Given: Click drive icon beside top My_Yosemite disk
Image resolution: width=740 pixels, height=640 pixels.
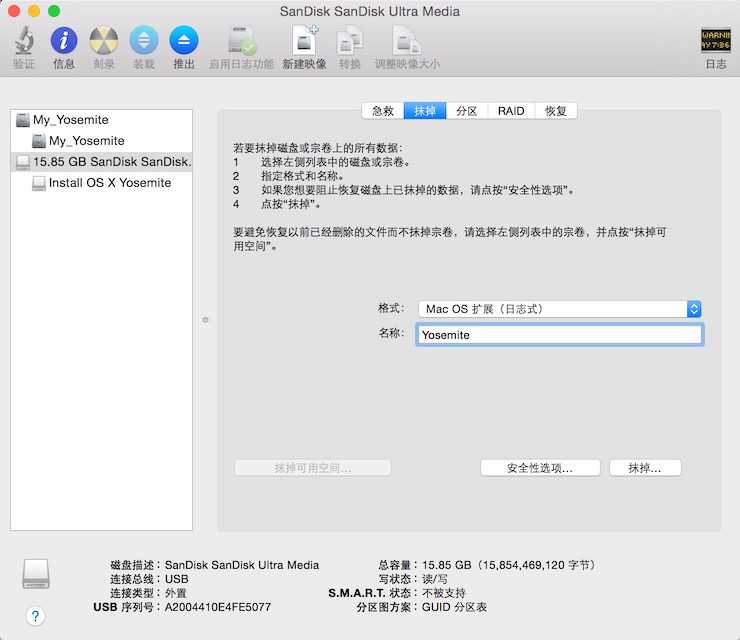Looking at the screenshot, I should coord(23,120).
